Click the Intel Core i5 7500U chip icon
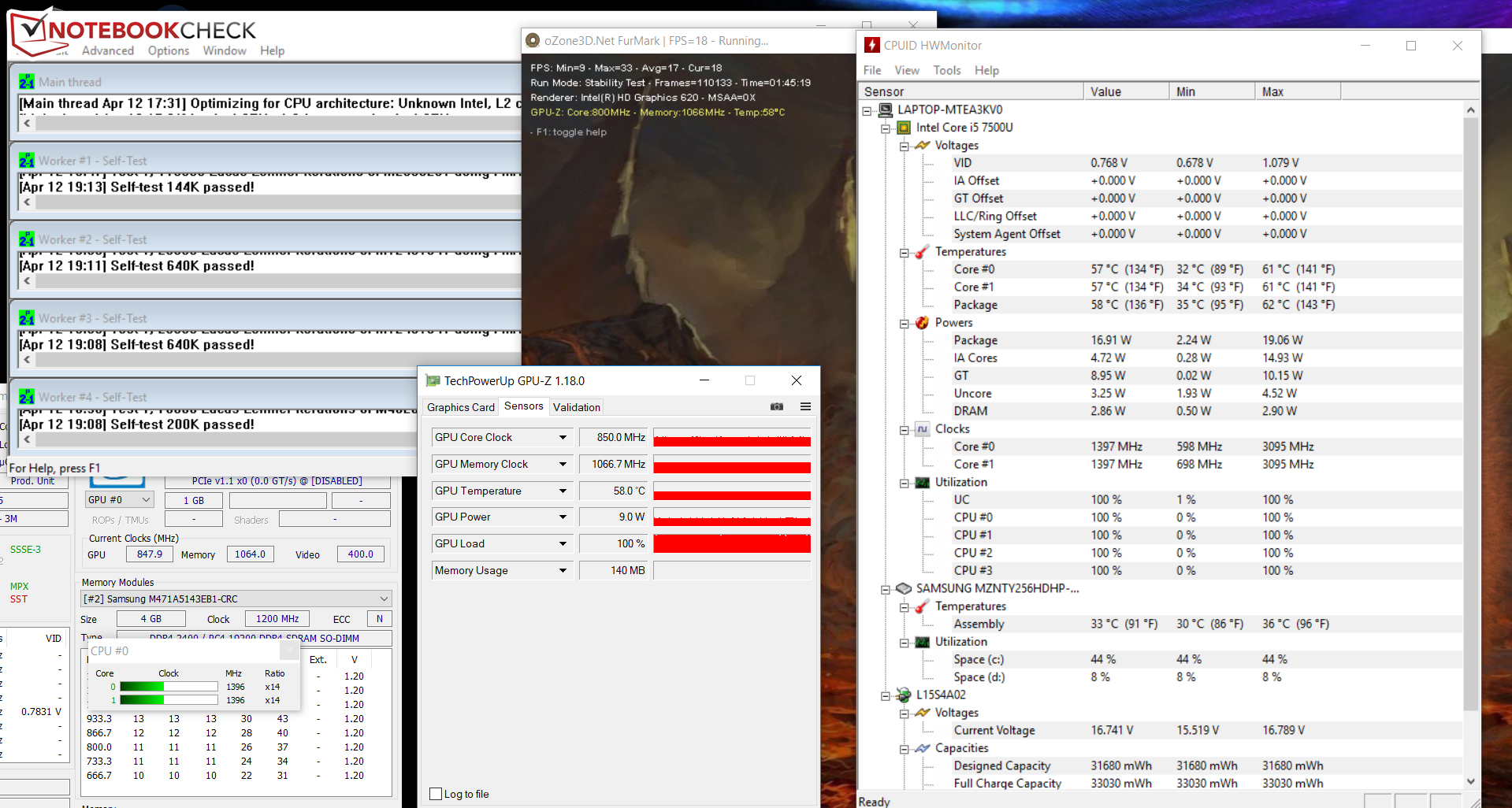 point(904,128)
